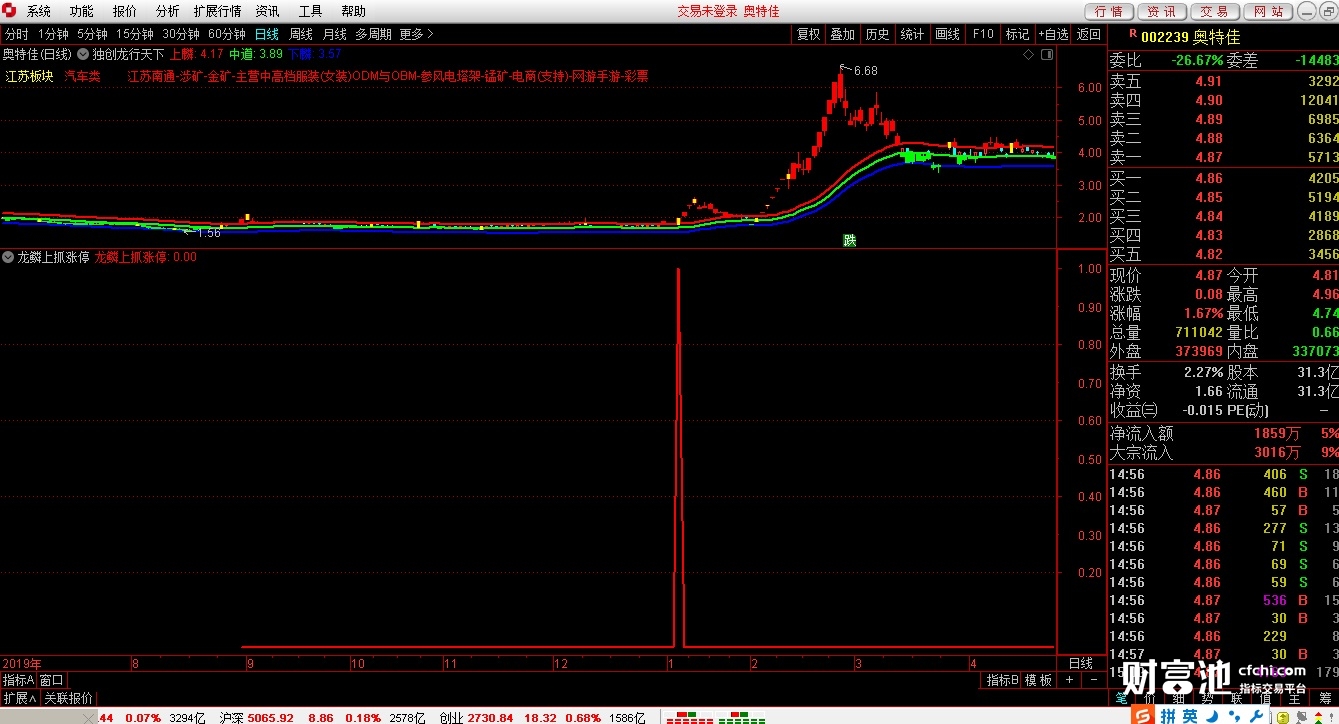Select the 指标B tab
The image size is (1339, 724).
(x=1002, y=680)
